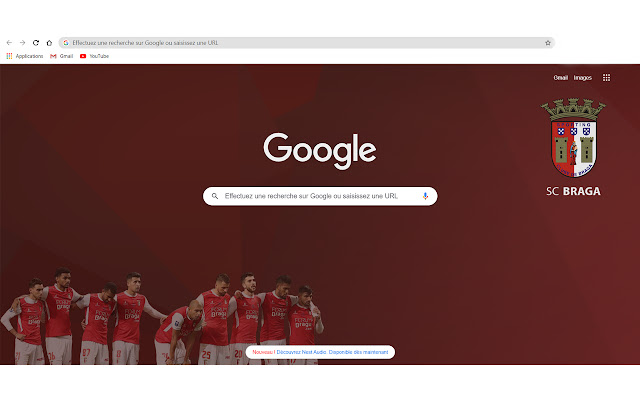
Task: Open the Images link at top right
Action: pyautogui.click(x=582, y=78)
